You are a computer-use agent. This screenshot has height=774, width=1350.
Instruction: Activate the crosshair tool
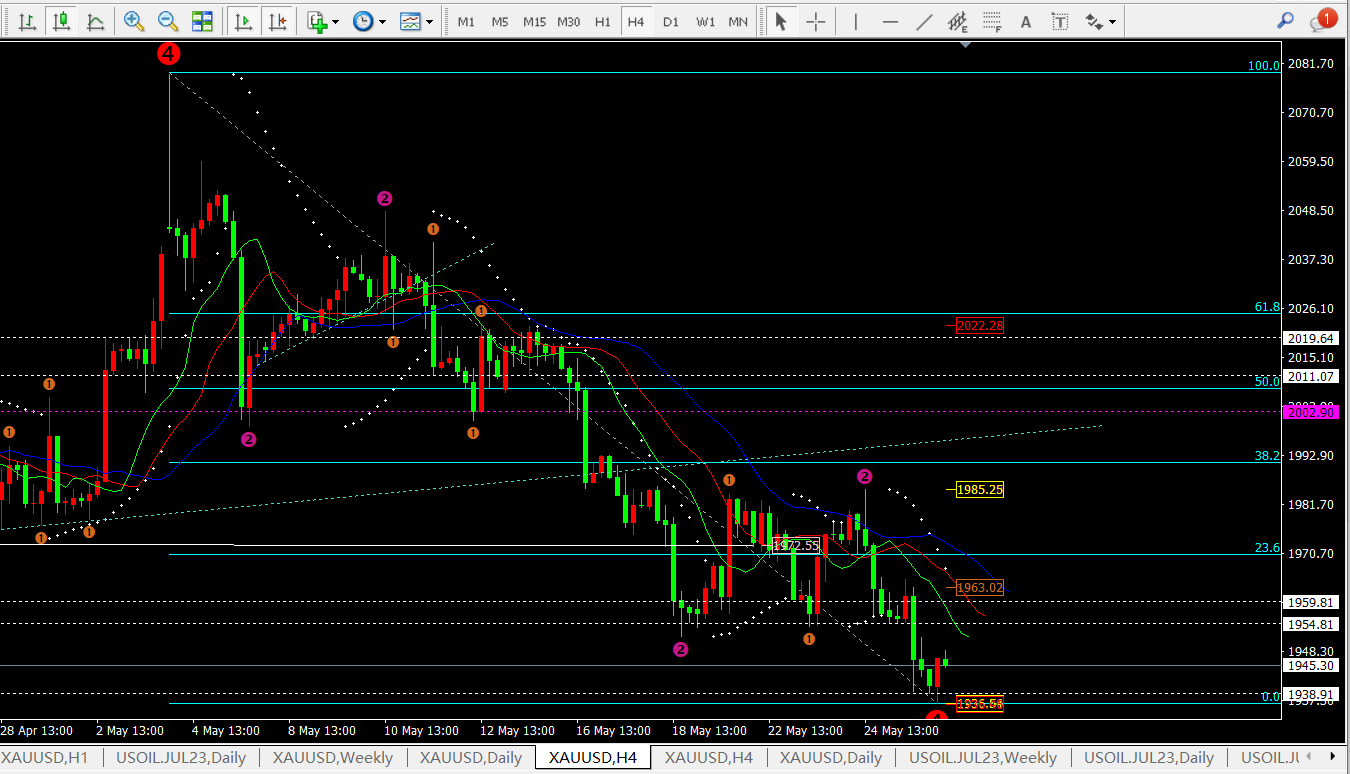point(817,21)
